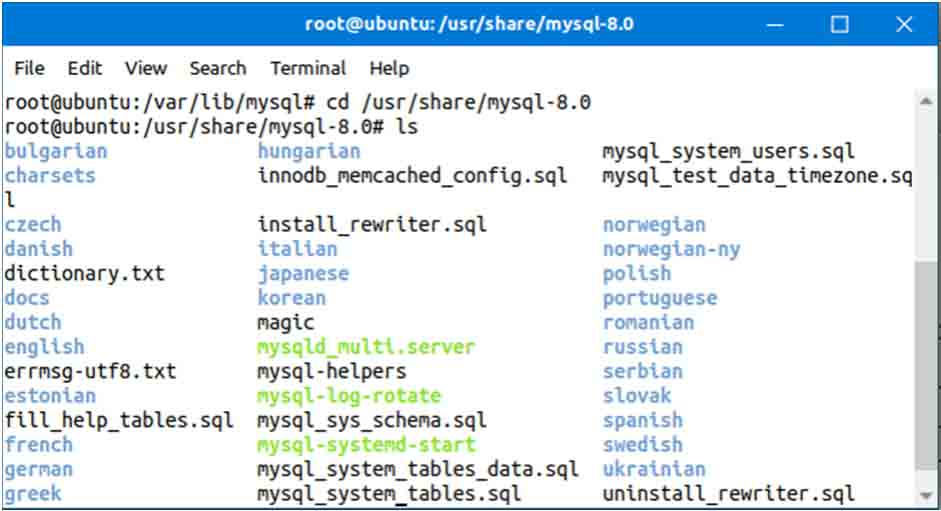Screen dimensions: 941x511
Task: Click the english directory name
Action: click(x=44, y=347)
